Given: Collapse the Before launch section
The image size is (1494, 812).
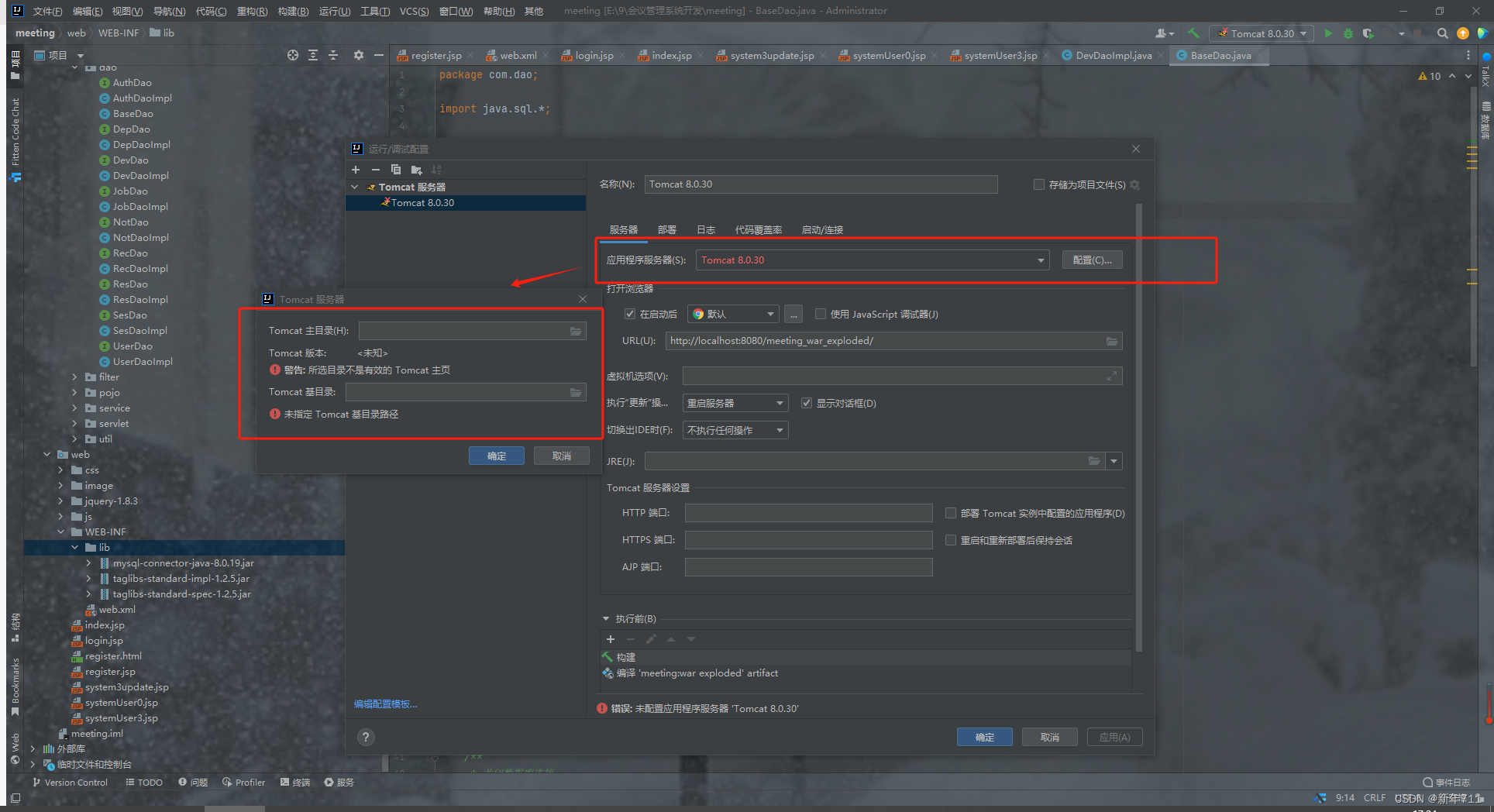Looking at the screenshot, I should (x=606, y=619).
